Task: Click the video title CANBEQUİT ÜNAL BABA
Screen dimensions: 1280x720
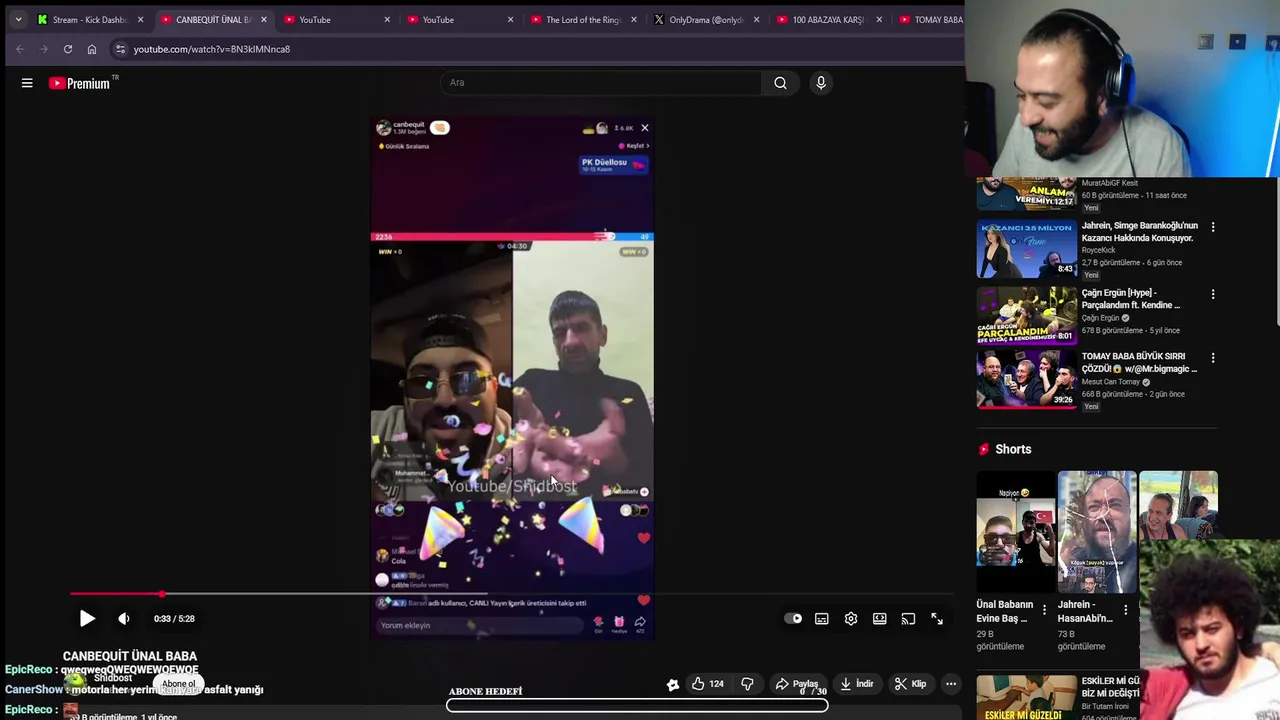Action: (x=130, y=656)
